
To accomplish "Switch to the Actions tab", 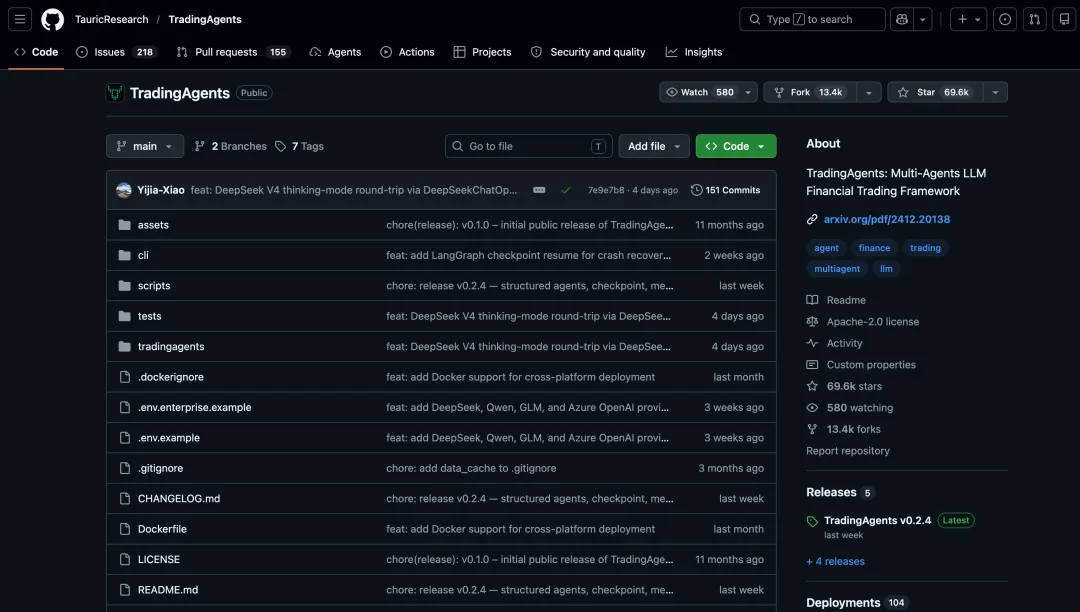I will [x=407, y=52].
